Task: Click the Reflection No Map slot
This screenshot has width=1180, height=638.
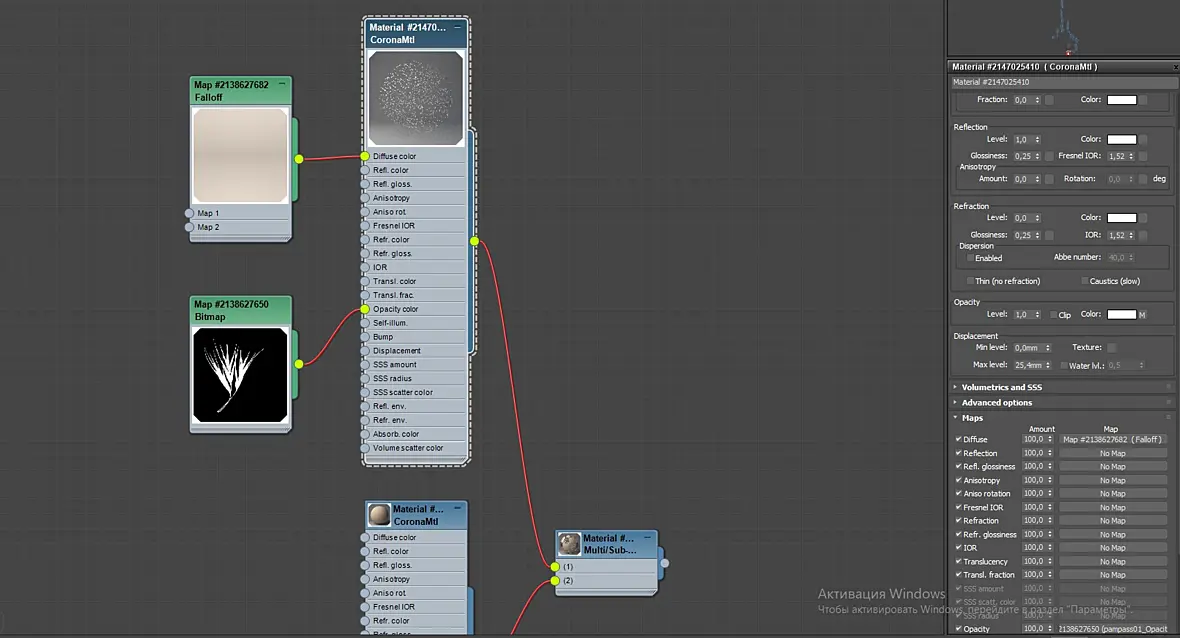Action: pos(1112,454)
